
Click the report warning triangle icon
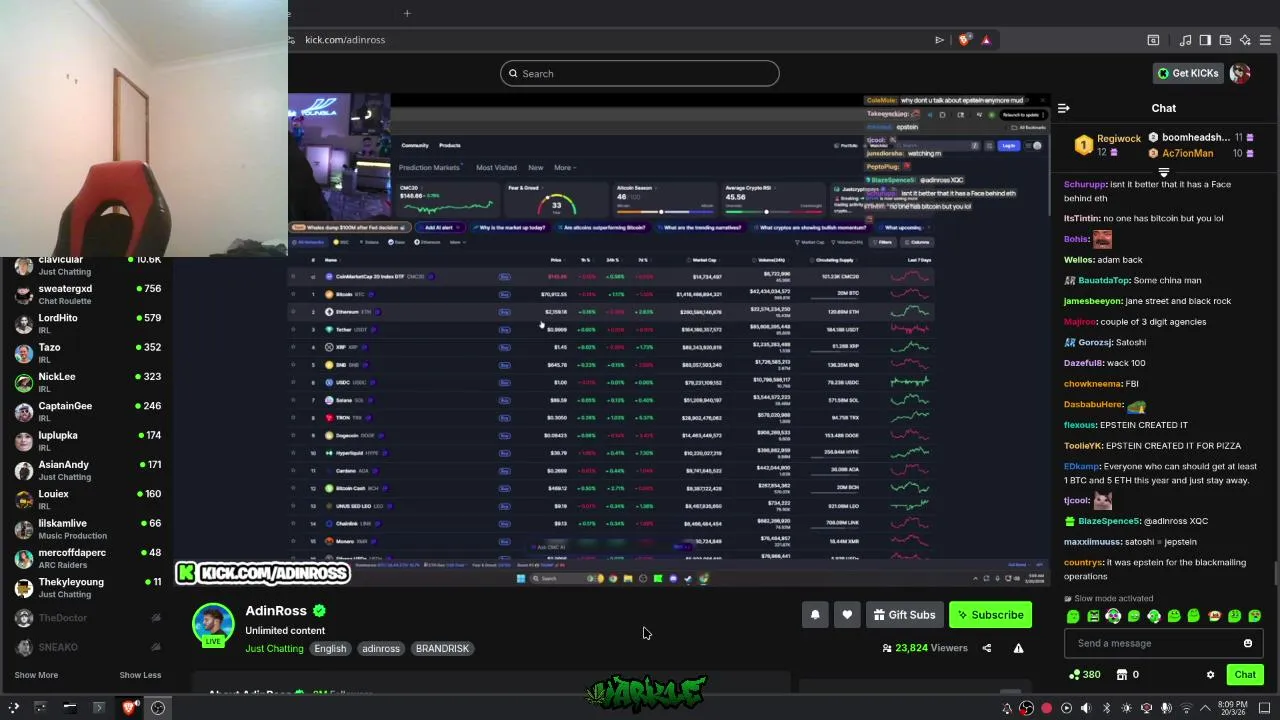click(1018, 648)
